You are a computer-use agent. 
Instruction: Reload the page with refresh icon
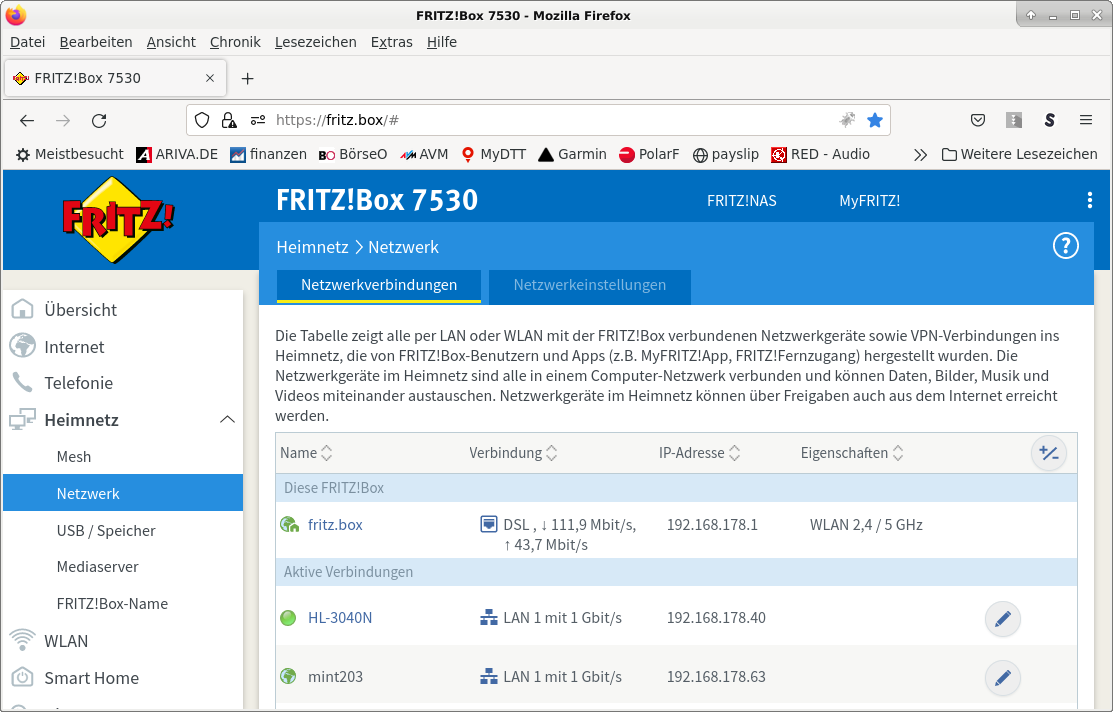pos(99,121)
